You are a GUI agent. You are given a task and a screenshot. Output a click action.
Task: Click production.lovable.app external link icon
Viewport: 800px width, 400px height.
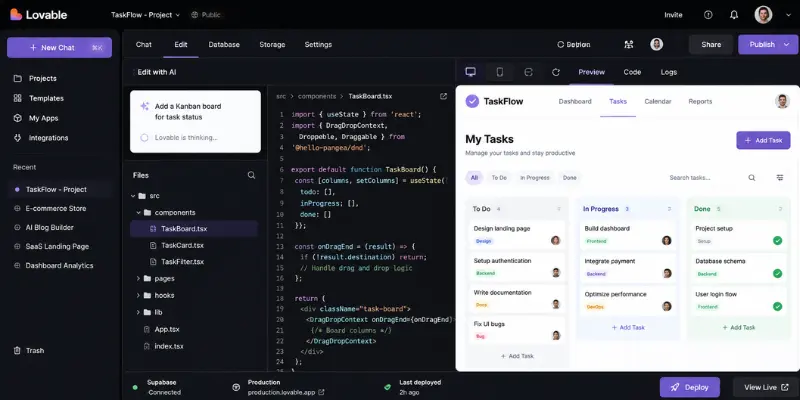(x=321, y=392)
